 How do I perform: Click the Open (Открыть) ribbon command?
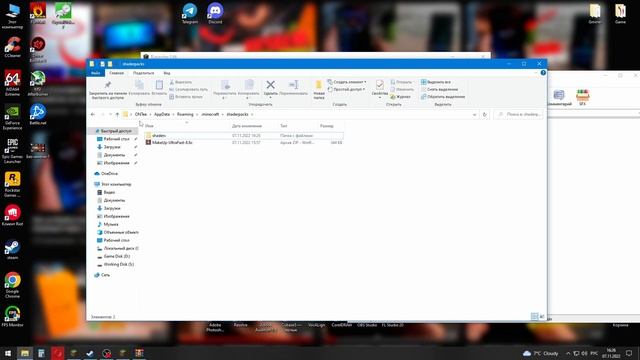coord(401,82)
